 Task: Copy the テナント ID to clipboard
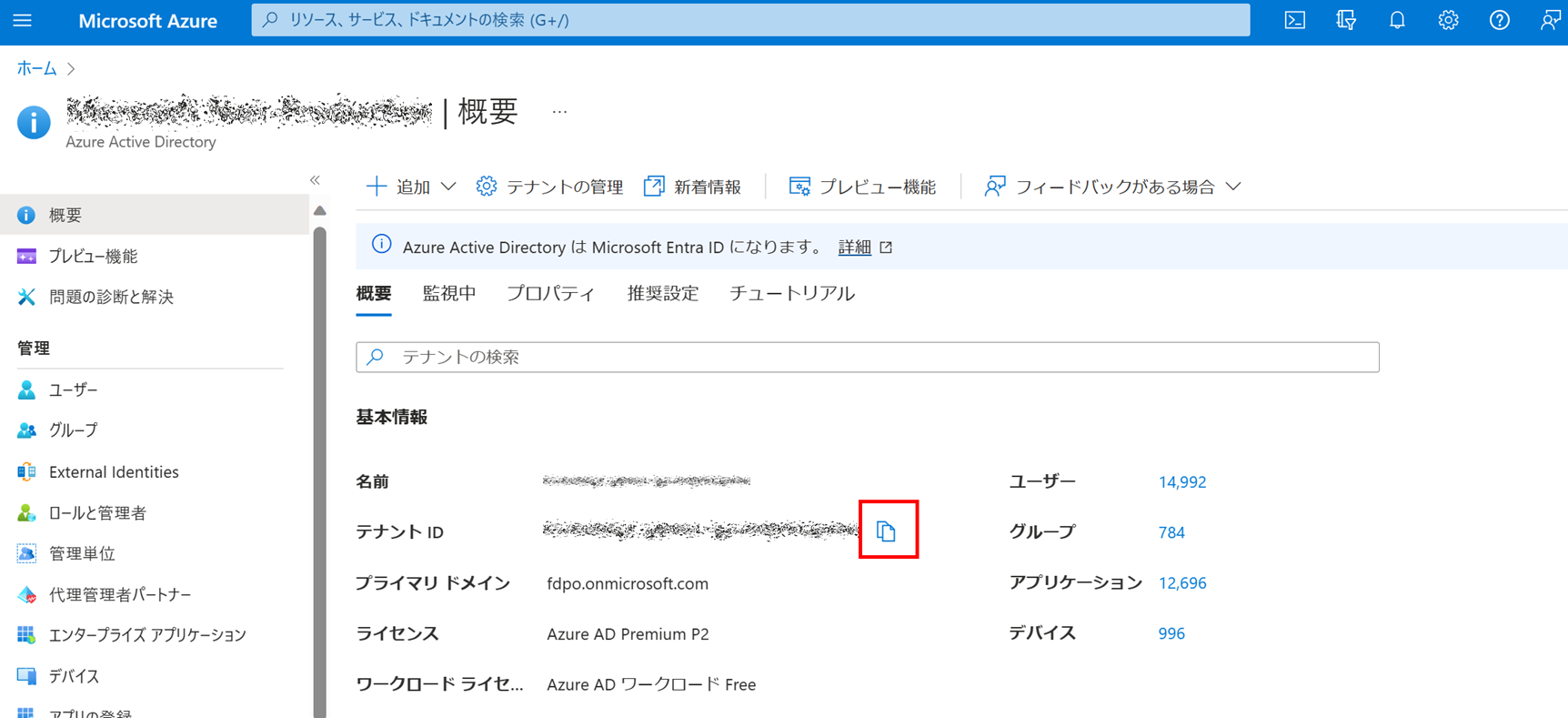point(887,531)
